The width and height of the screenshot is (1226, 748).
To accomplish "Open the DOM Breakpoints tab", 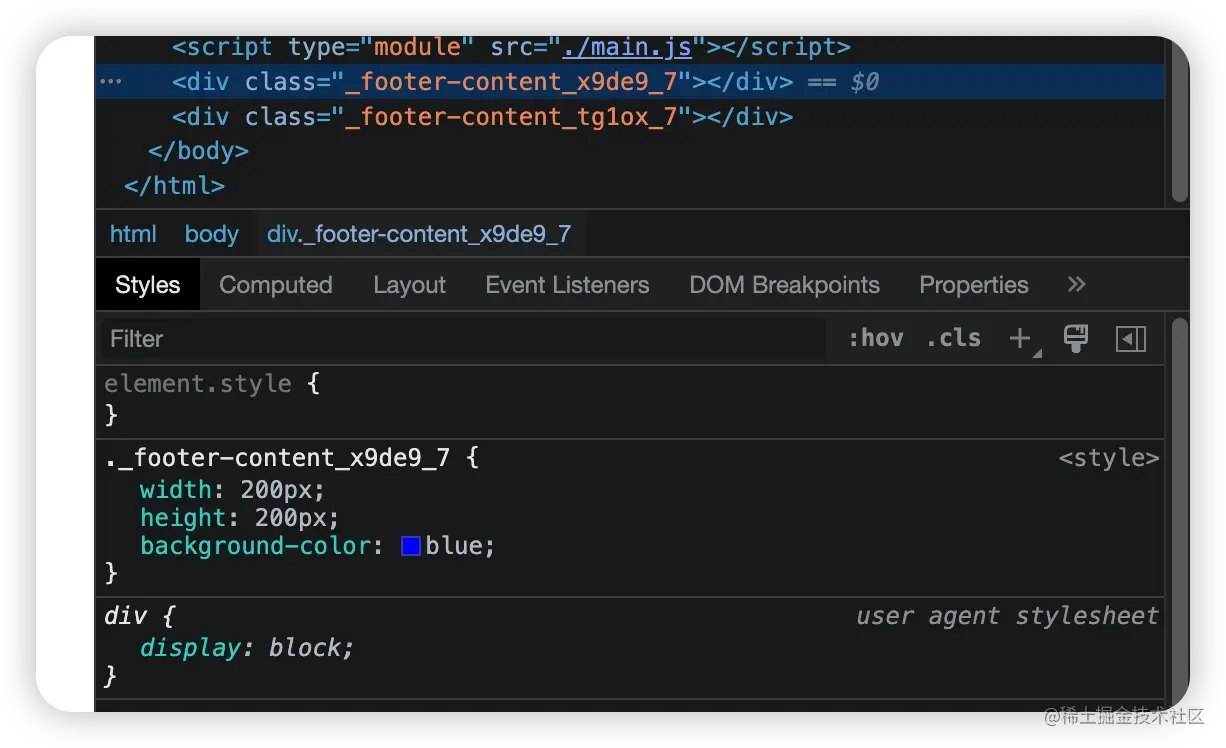I will pos(785,285).
